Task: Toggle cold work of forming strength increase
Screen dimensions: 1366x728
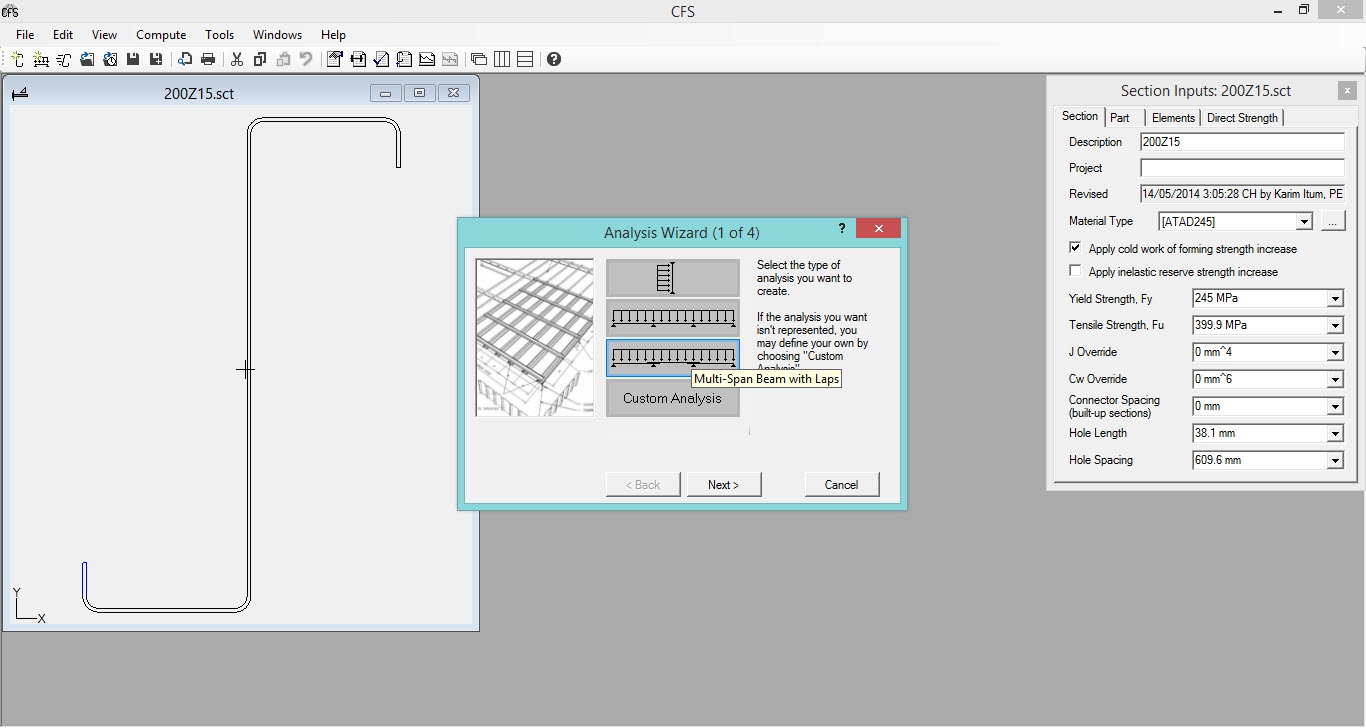Action: point(1076,248)
